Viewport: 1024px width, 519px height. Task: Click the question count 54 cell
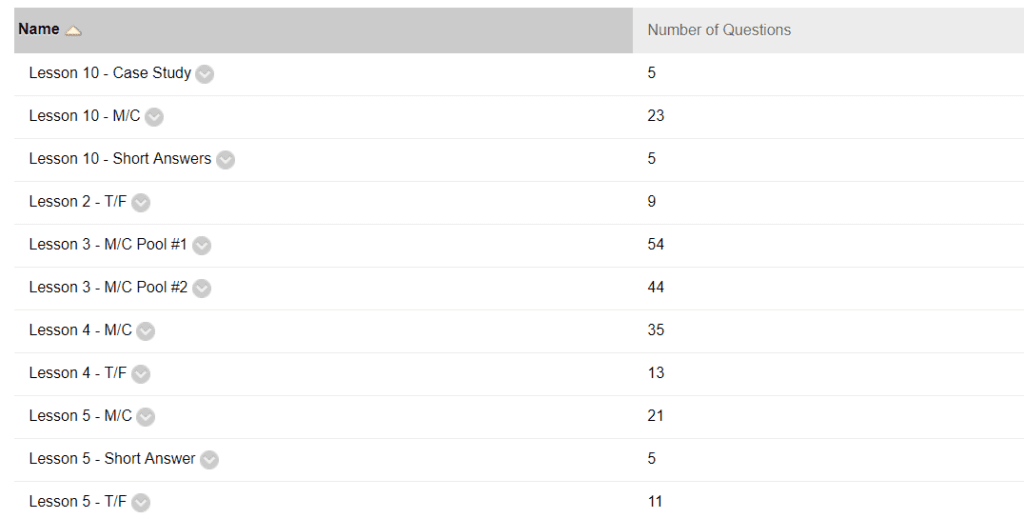(656, 245)
